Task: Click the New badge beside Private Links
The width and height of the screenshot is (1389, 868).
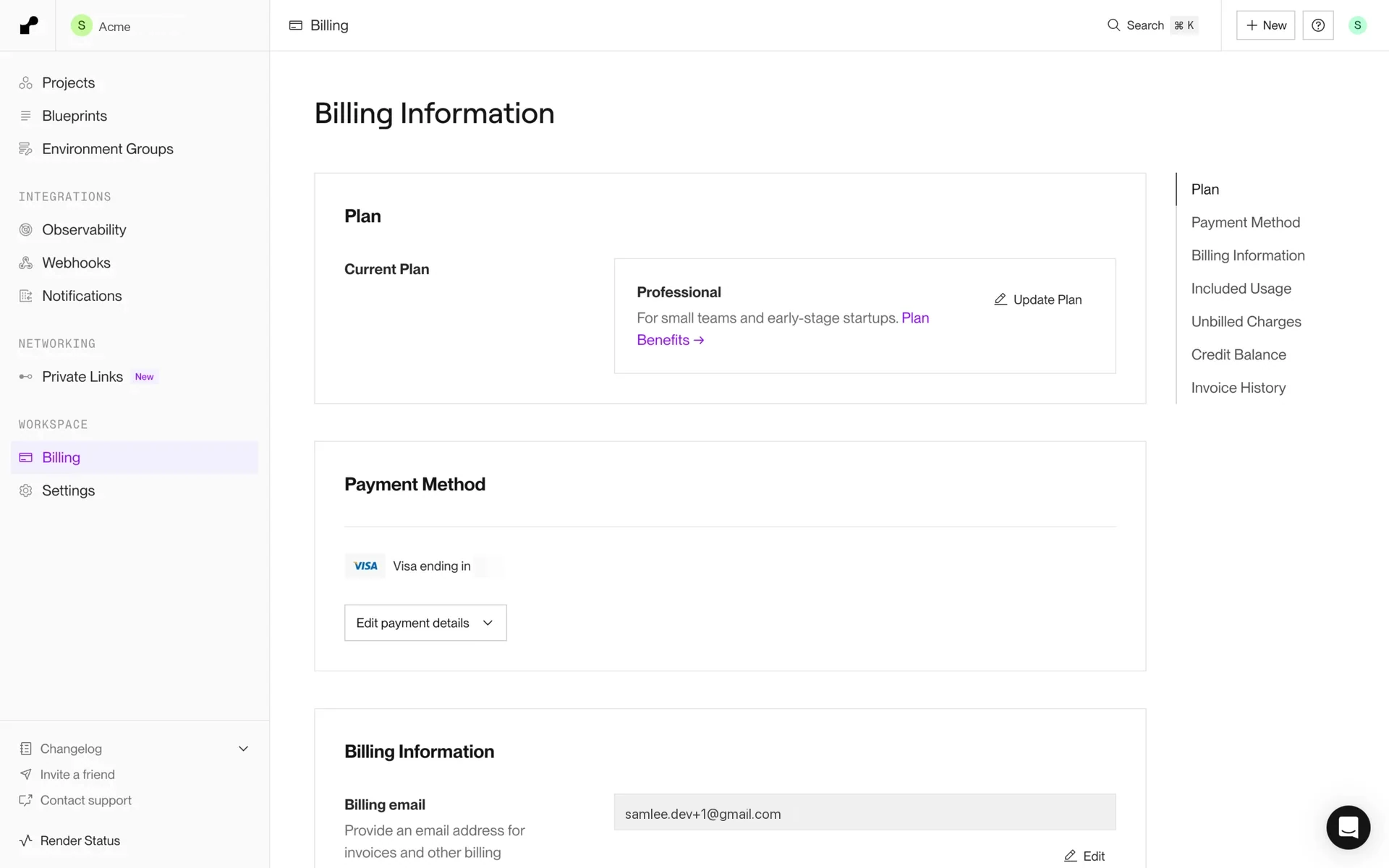Action: 144,377
